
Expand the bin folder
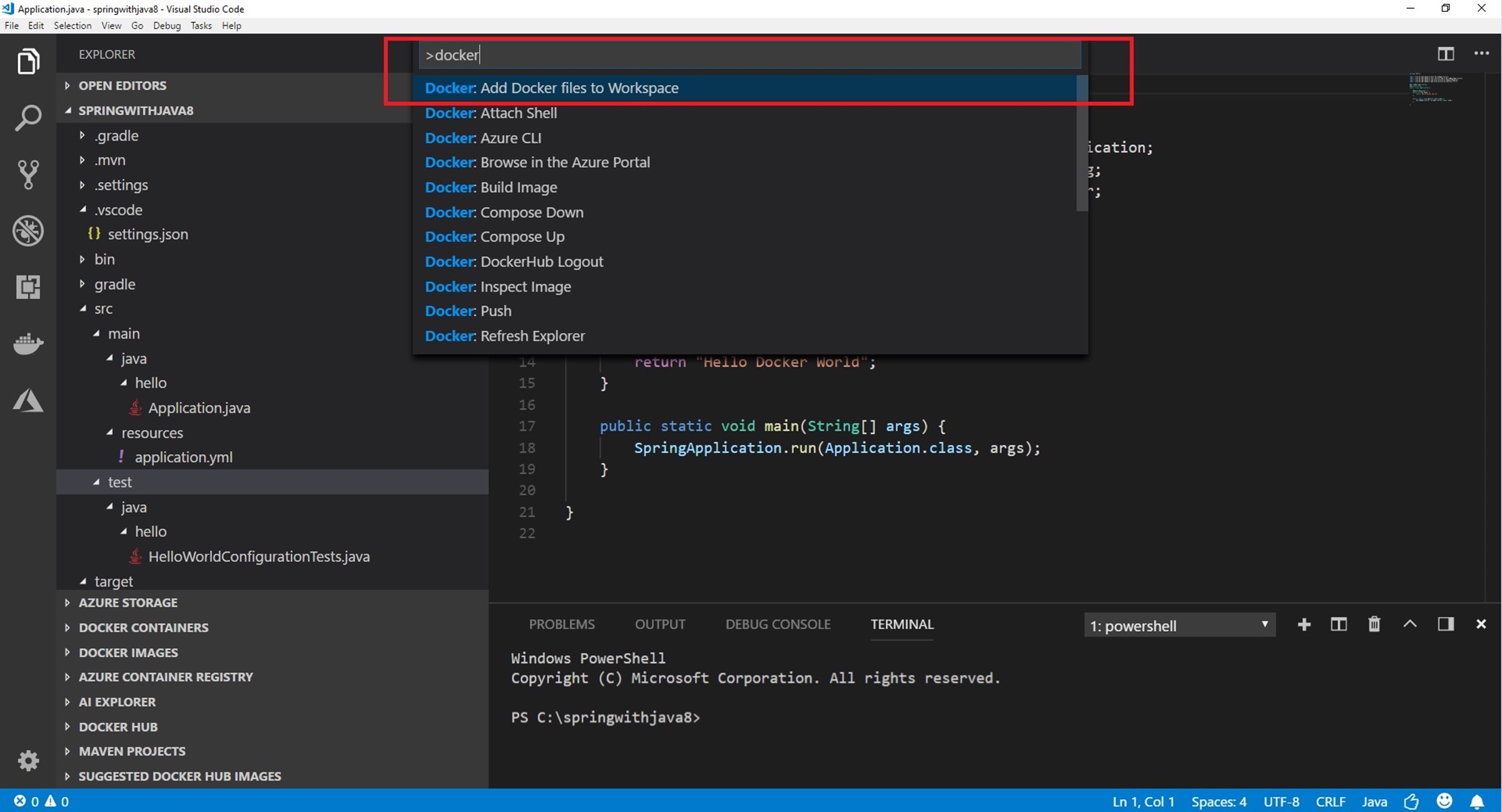click(x=104, y=259)
